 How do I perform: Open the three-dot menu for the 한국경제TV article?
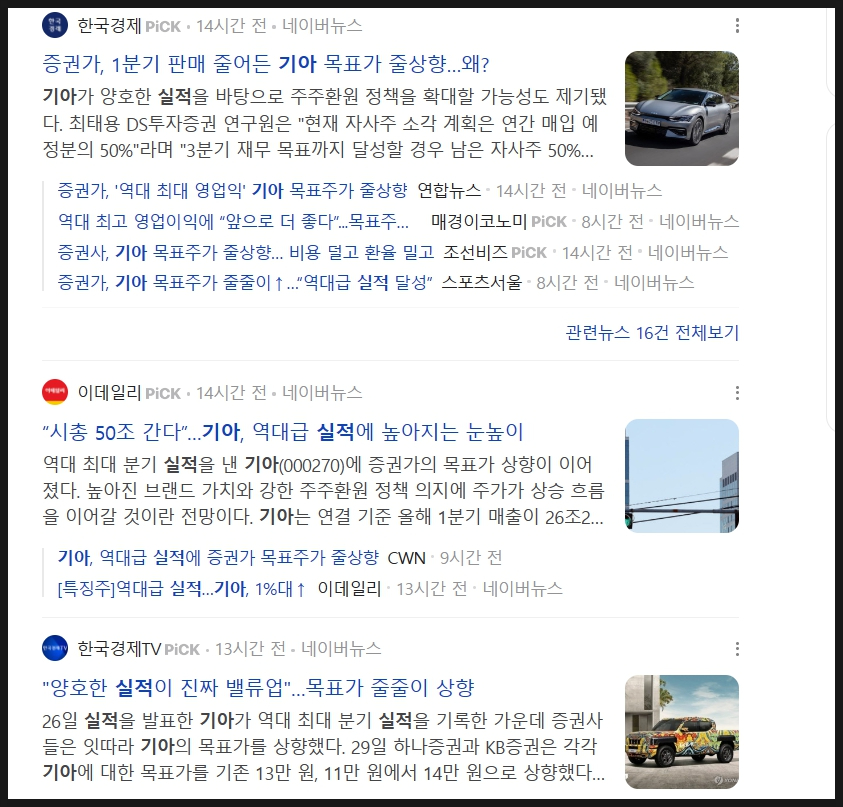click(737, 649)
